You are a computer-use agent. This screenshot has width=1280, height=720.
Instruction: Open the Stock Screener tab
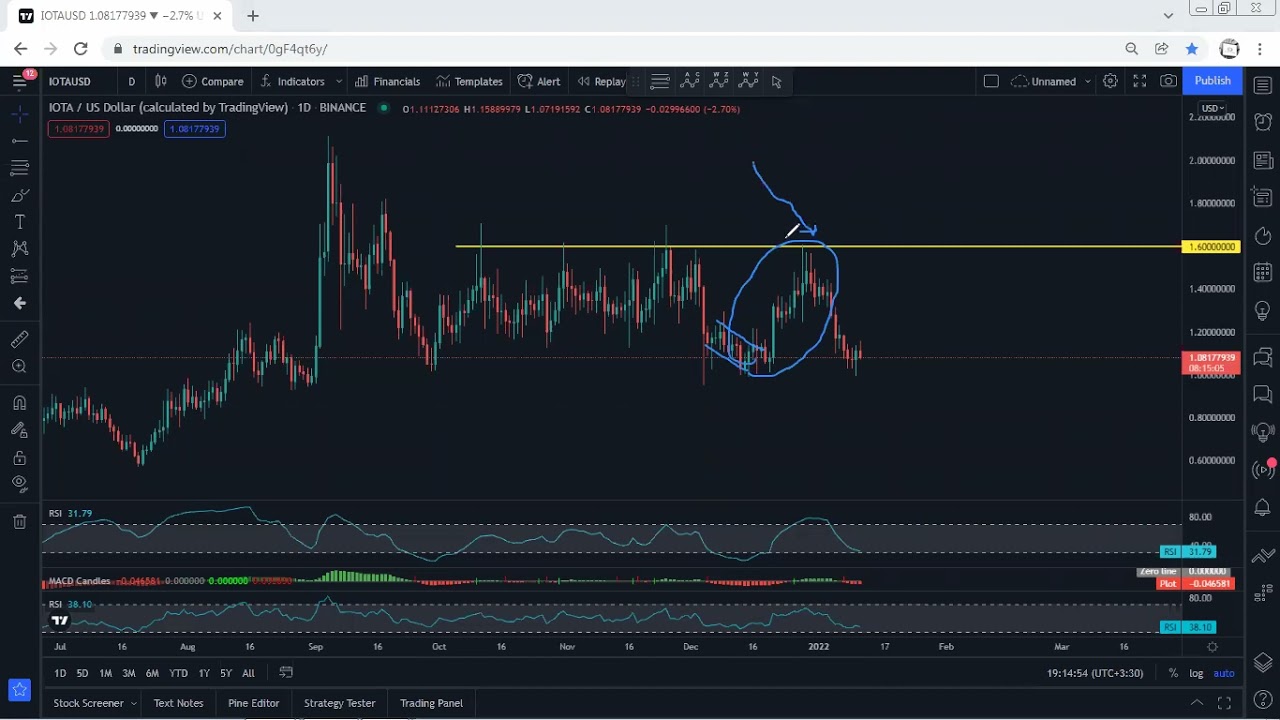pyautogui.click(x=88, y=703)
